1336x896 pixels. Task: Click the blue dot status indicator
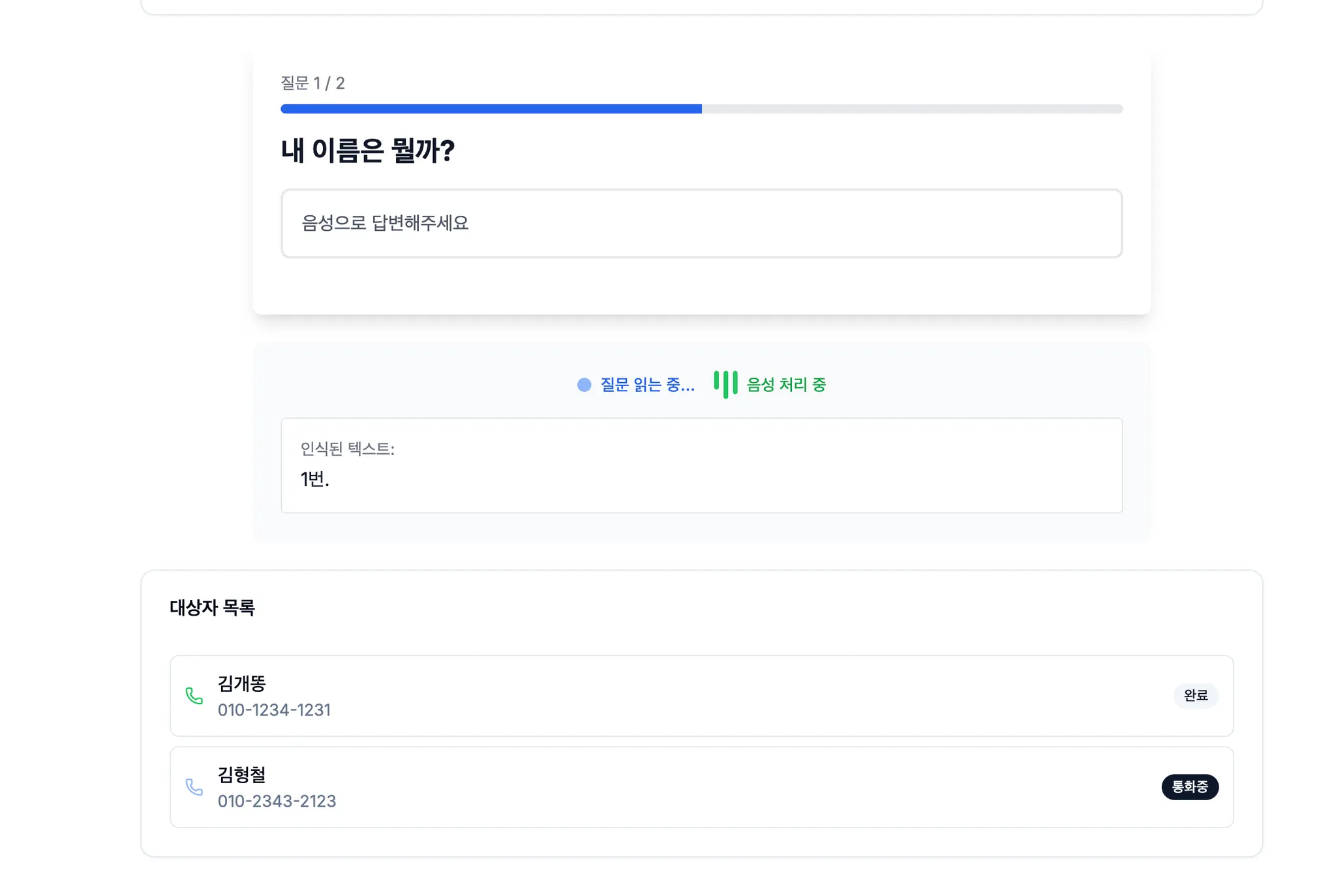[584, 385]
